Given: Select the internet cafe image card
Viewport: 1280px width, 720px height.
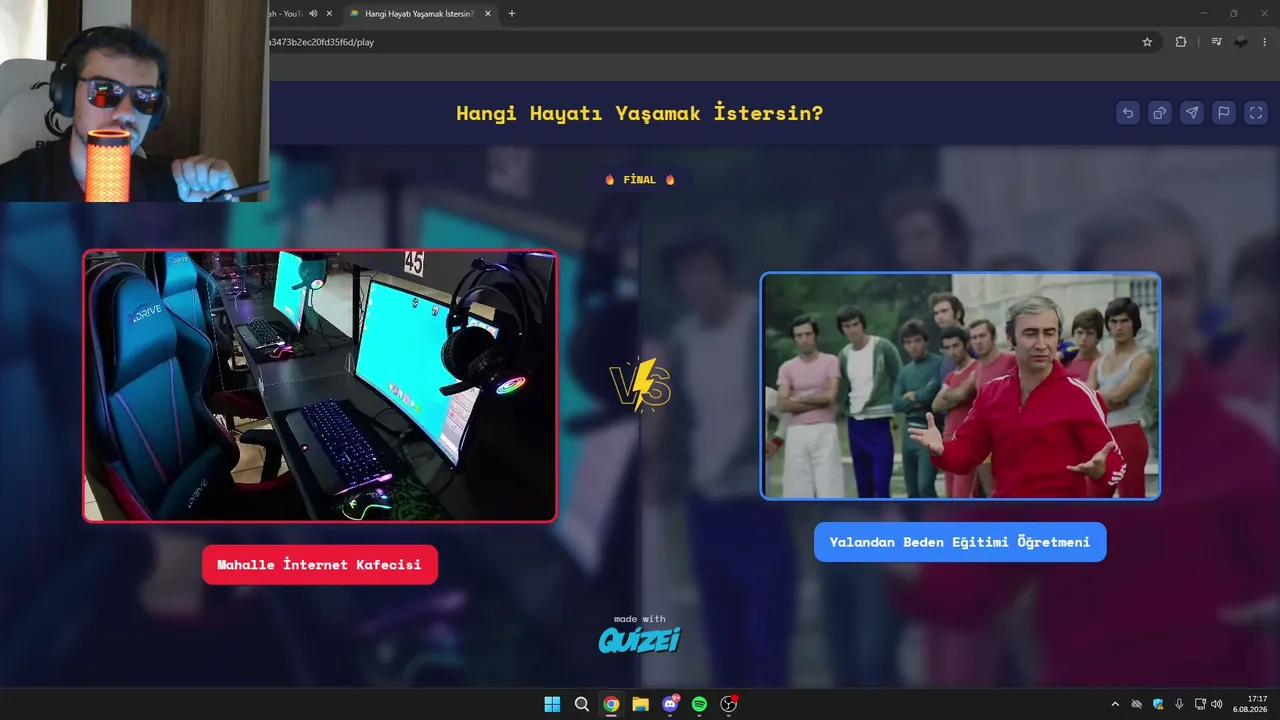Looking at the screenshot, I should tap(320, 386).
